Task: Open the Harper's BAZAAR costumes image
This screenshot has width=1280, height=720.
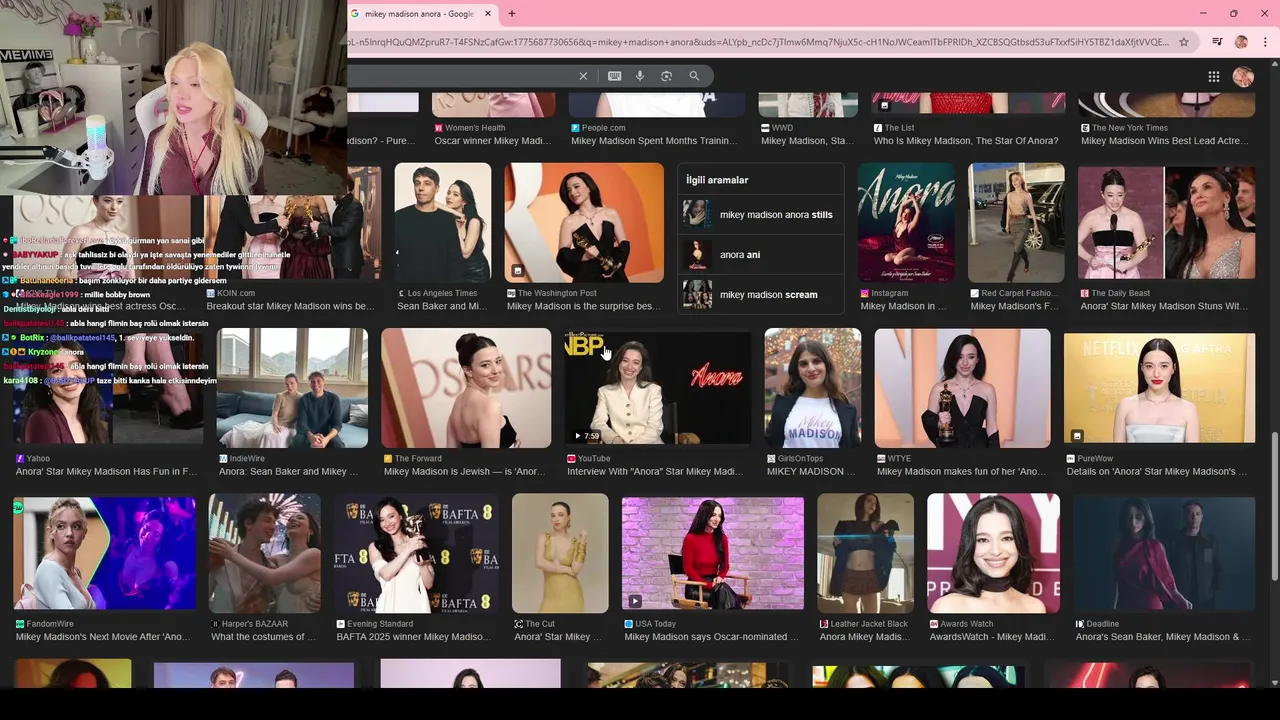Action: [264, 553]
